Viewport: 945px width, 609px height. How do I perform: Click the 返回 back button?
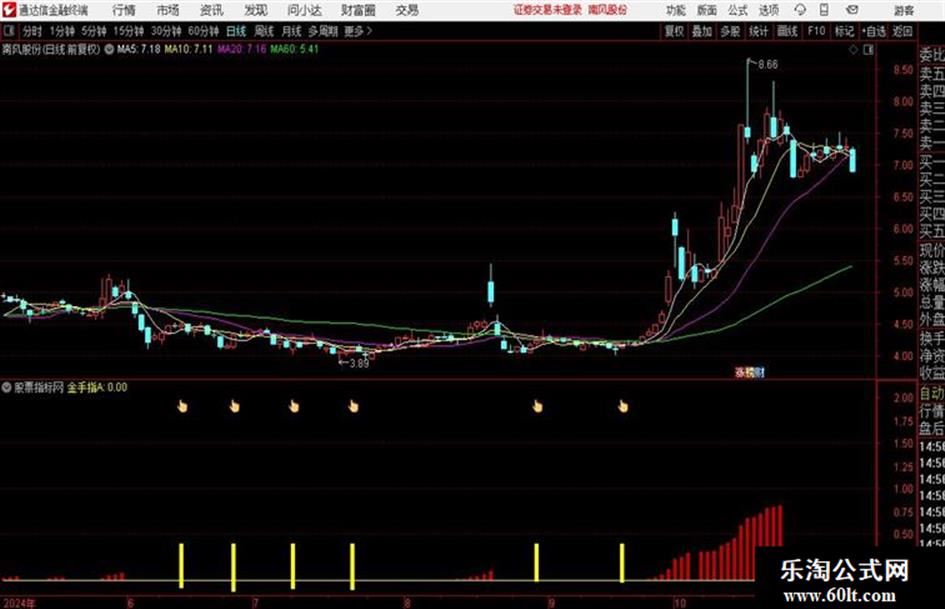click(902, 31)
